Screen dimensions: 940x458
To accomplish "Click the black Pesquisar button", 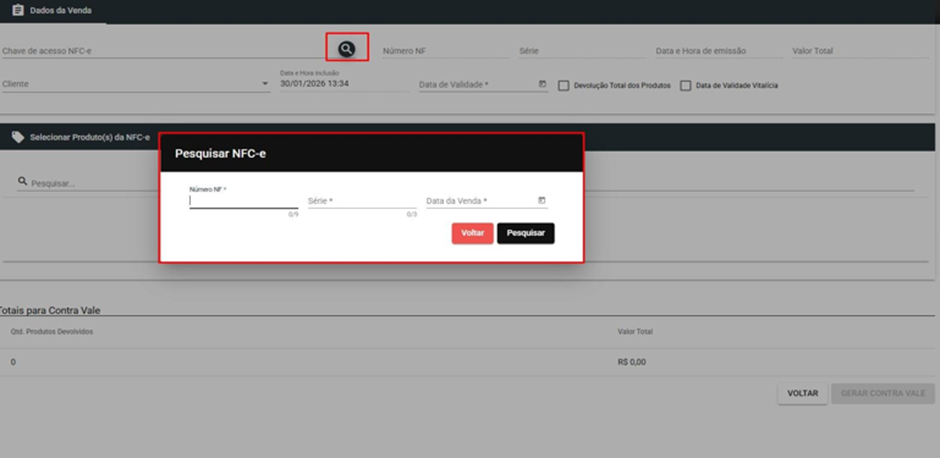I will click(526, 233).
